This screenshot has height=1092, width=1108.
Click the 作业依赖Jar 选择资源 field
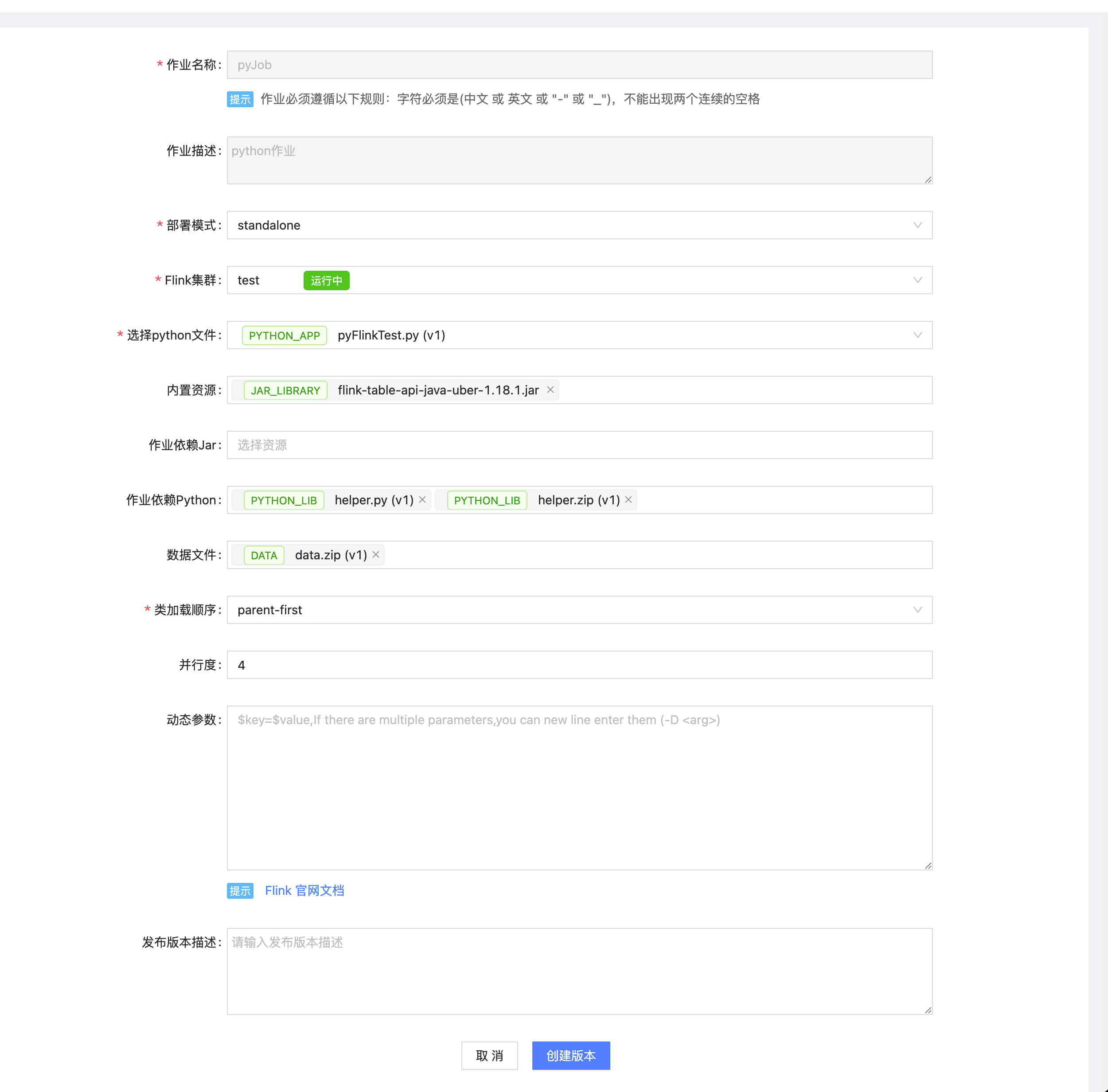(579, 445)
